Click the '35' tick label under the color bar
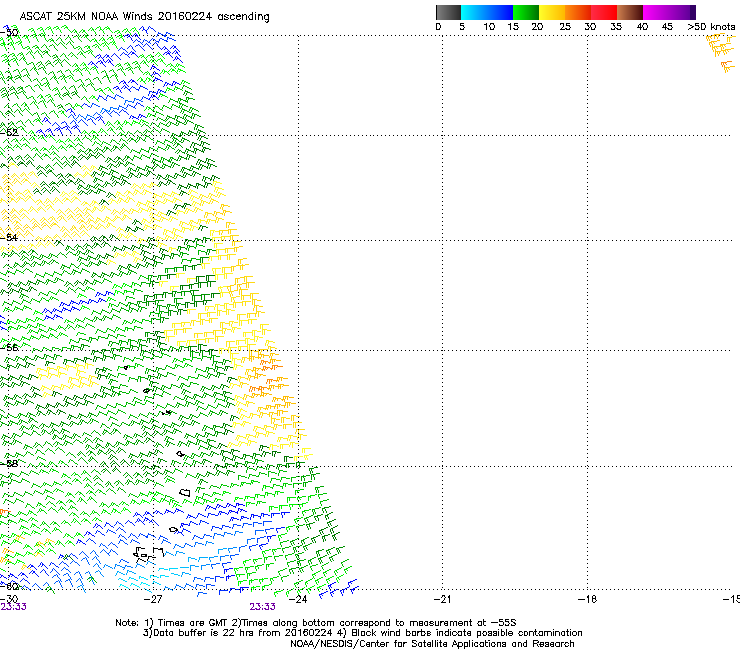The image size is (740, 650). [616, 27]
